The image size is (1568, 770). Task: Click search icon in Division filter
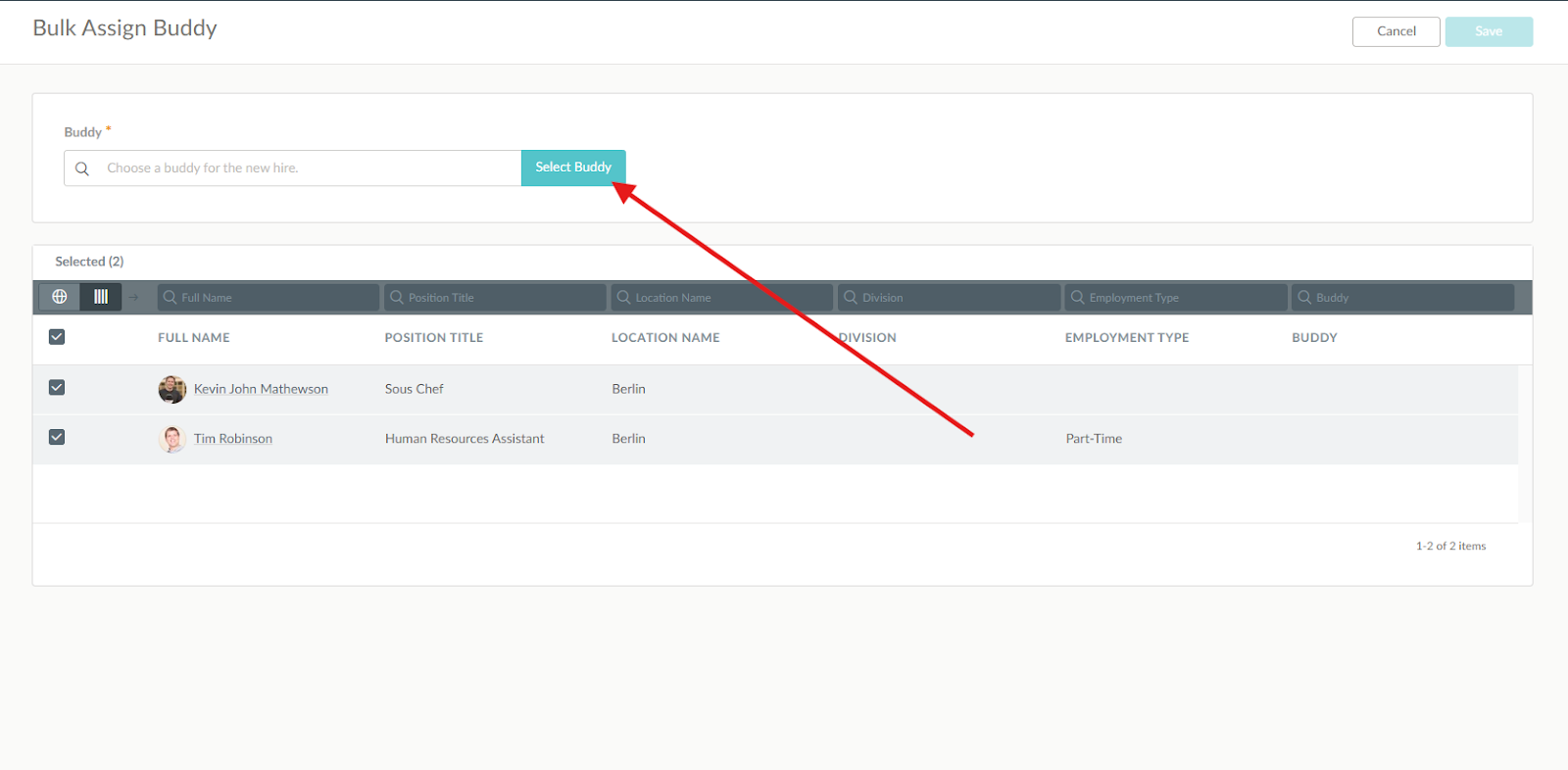[x=851, y=297]
